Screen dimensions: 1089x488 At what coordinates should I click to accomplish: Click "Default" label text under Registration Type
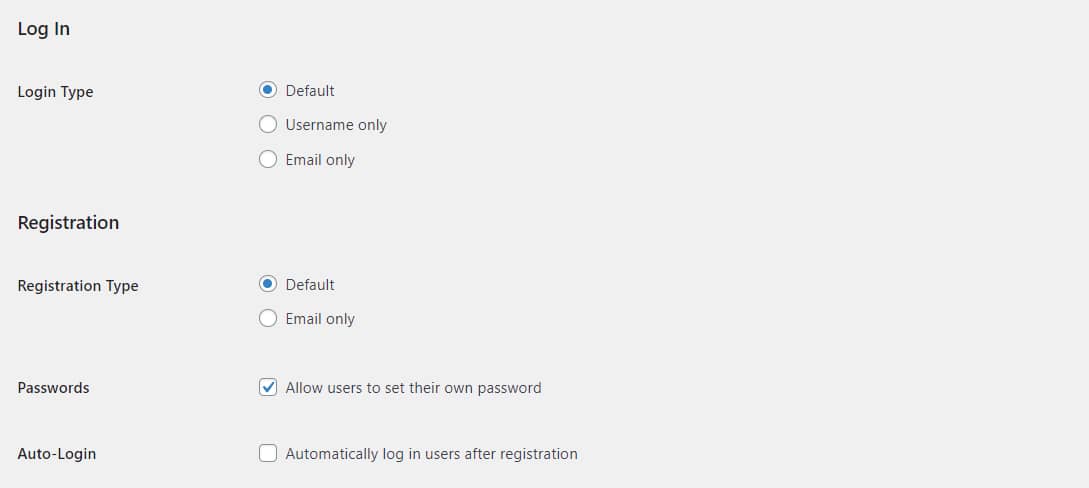[310, 284]
